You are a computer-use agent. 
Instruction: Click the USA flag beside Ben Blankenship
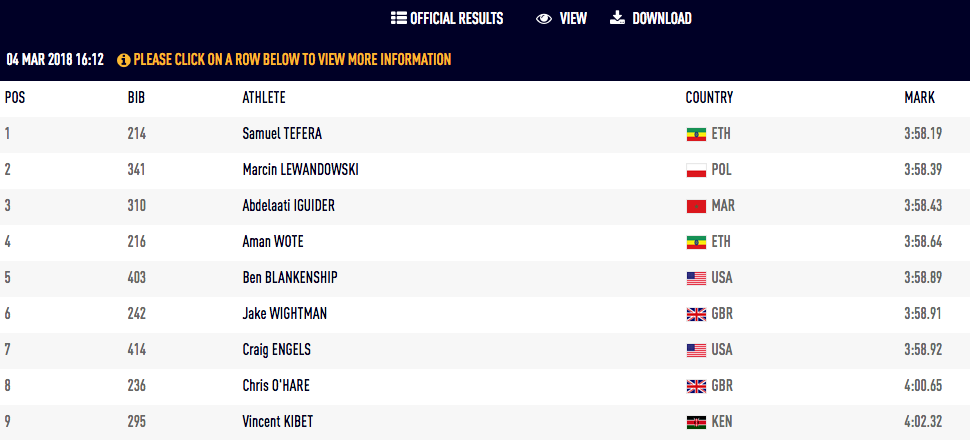click(x=696, y=278)
